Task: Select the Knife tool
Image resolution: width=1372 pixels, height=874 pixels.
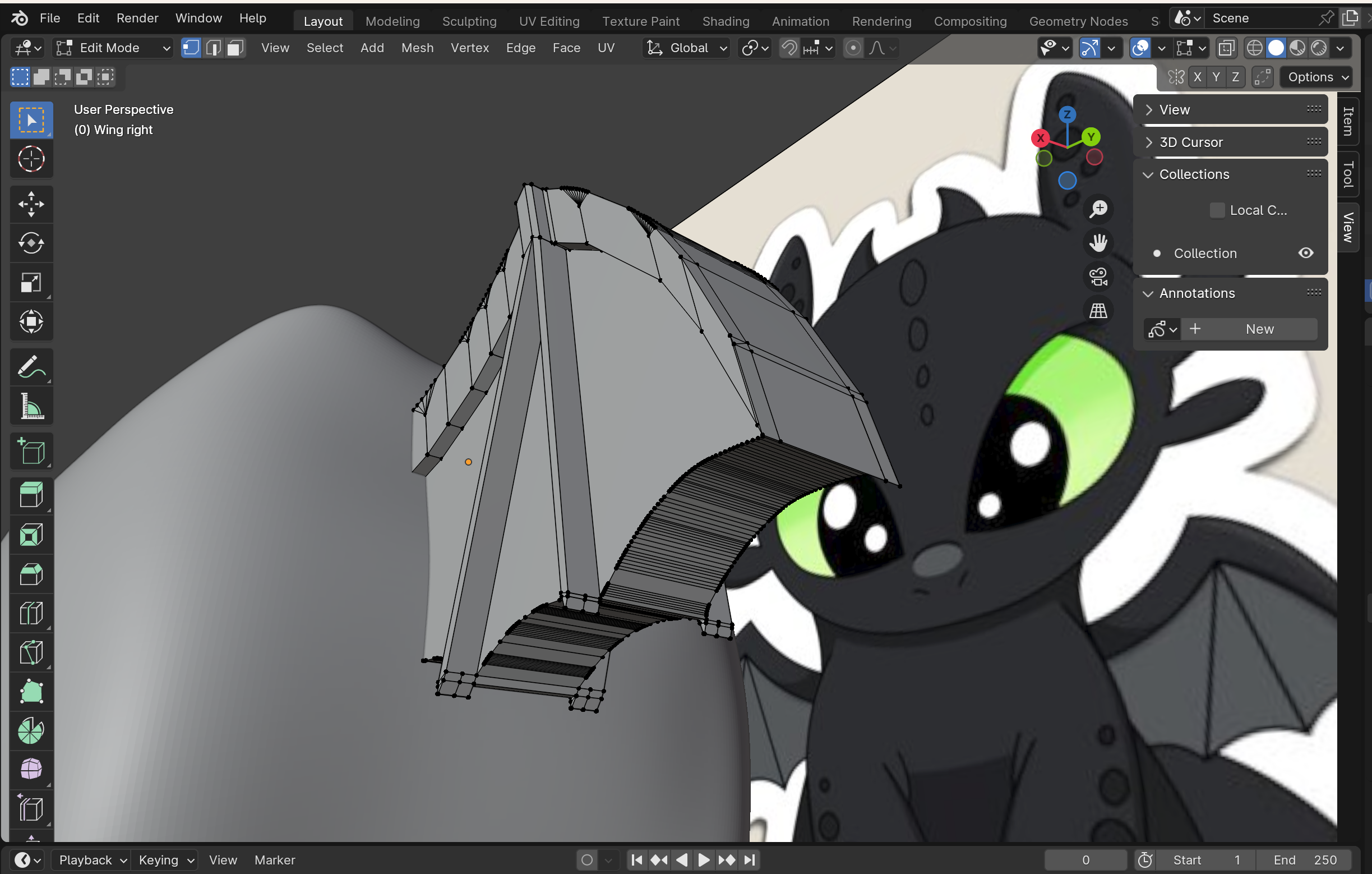Action: 31,653
